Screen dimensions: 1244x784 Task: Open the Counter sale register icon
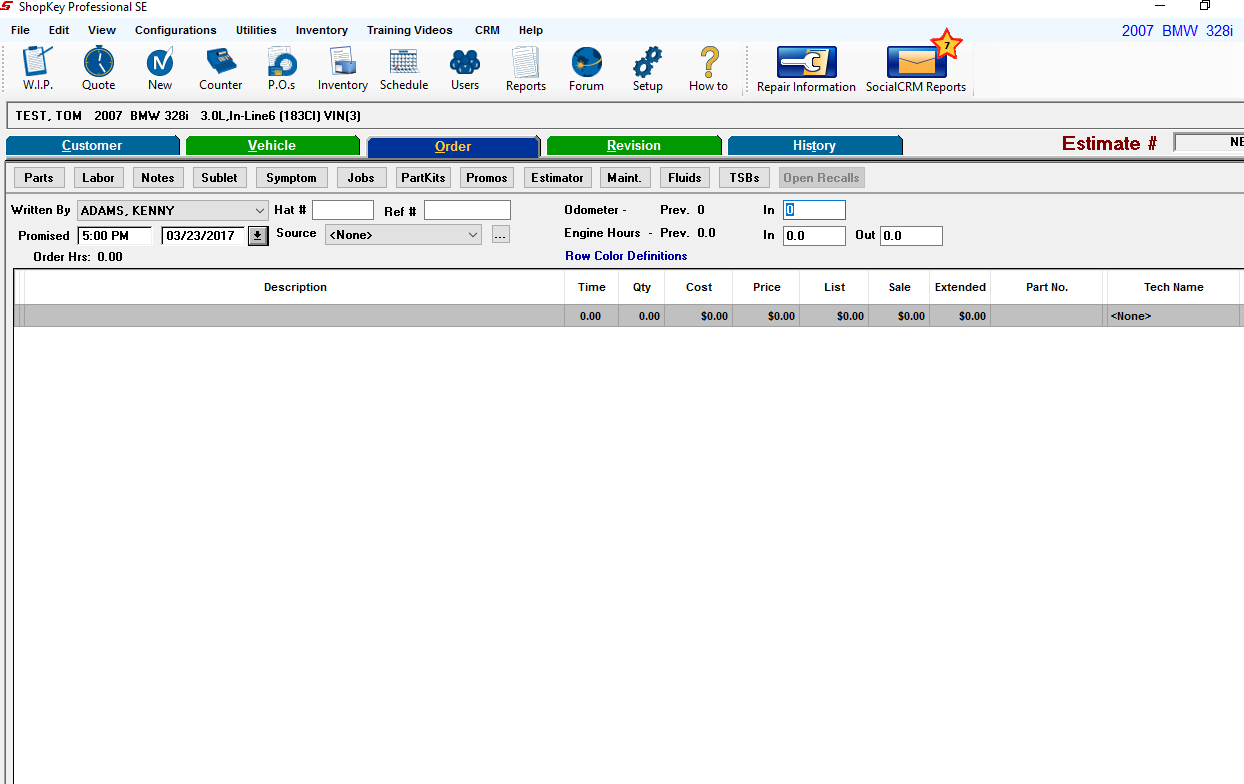[221, 69]
